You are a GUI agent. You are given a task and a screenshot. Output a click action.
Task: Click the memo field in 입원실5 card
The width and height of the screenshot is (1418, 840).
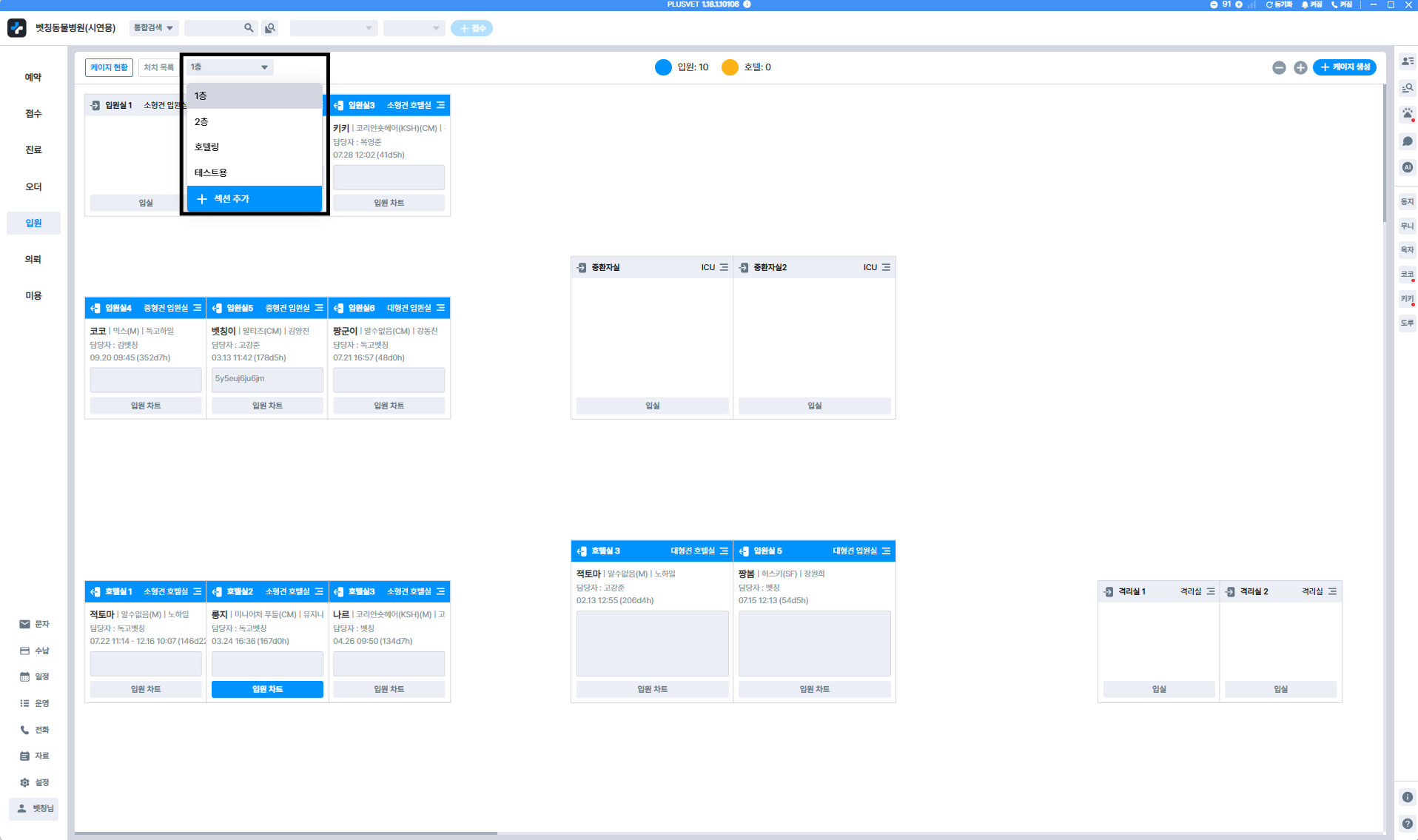pyautogui.click(x=267, y=379)
